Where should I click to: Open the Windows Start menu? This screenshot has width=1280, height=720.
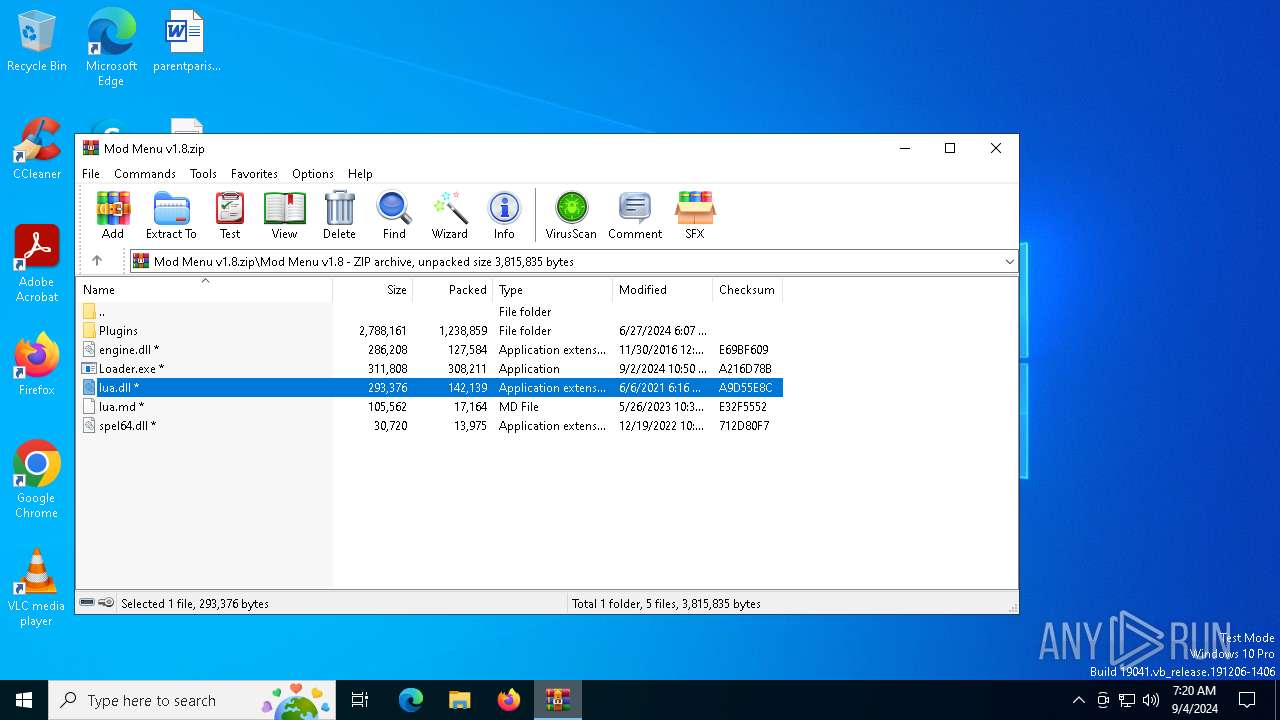point(24,700)
